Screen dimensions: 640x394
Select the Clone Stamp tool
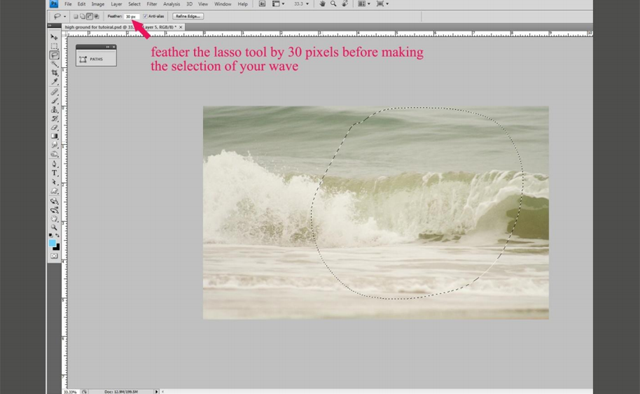(54, 110)
